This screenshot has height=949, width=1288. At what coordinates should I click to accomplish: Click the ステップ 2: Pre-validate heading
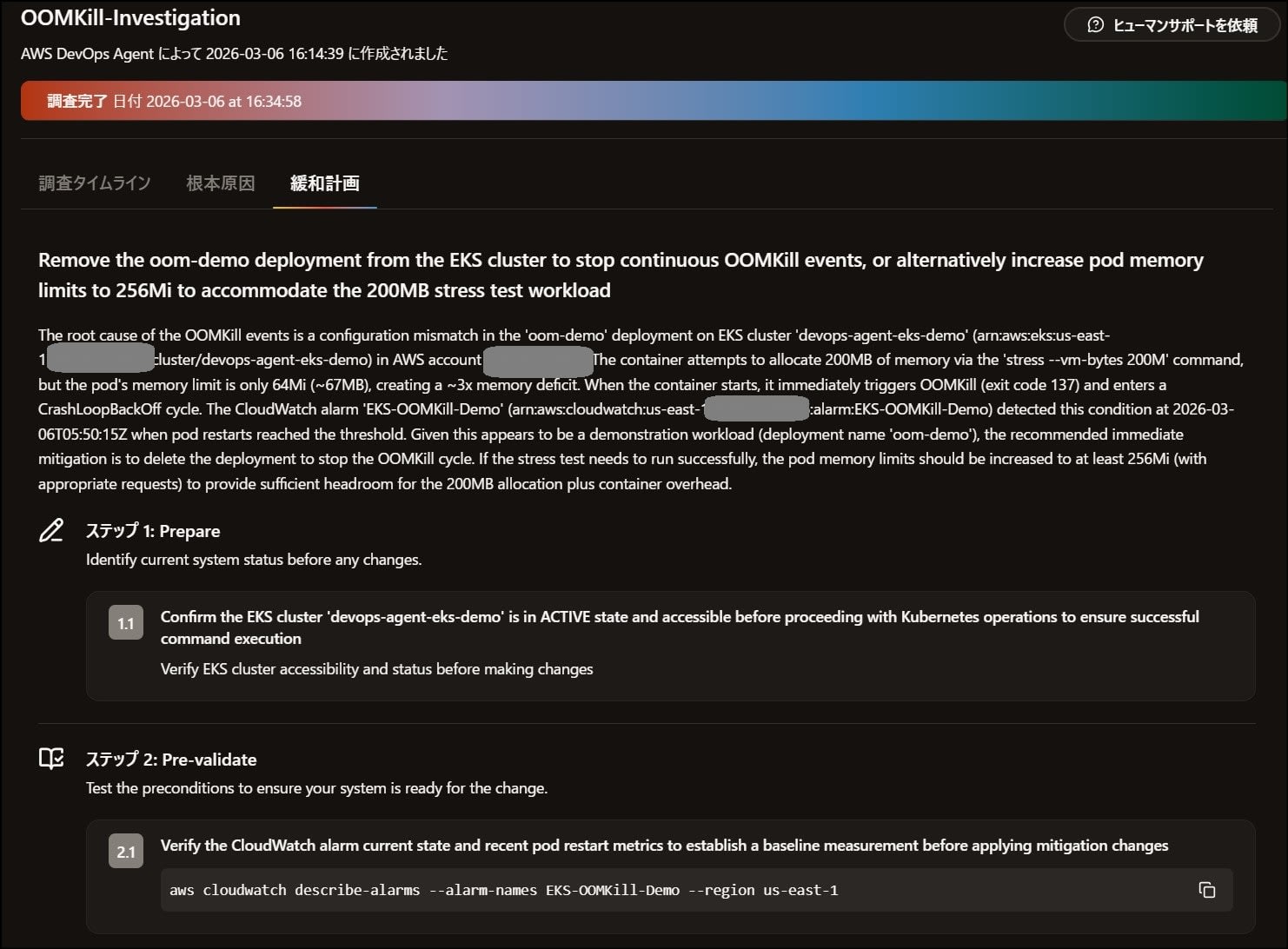point(171,760)
